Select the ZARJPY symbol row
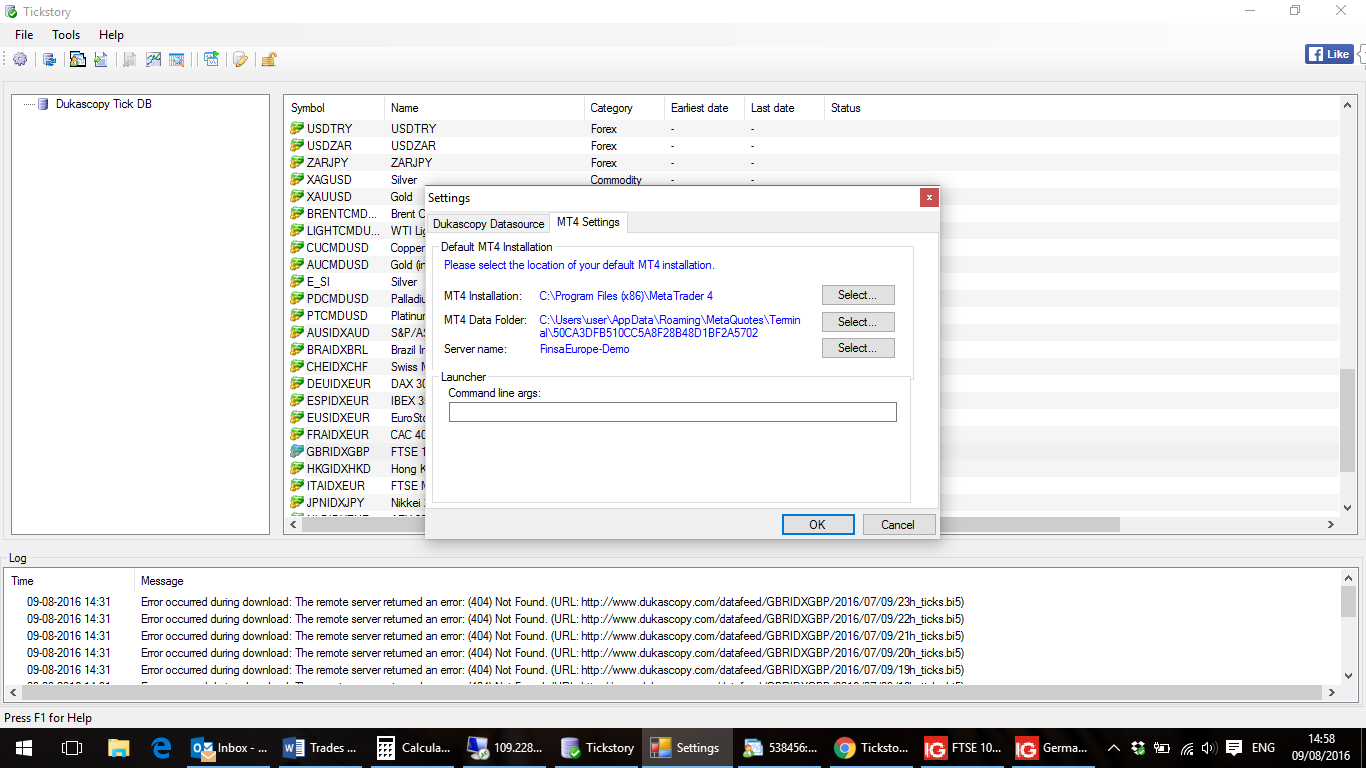Screen dimensions: 1366x768 pyautogui.click(x=812, y=163)
